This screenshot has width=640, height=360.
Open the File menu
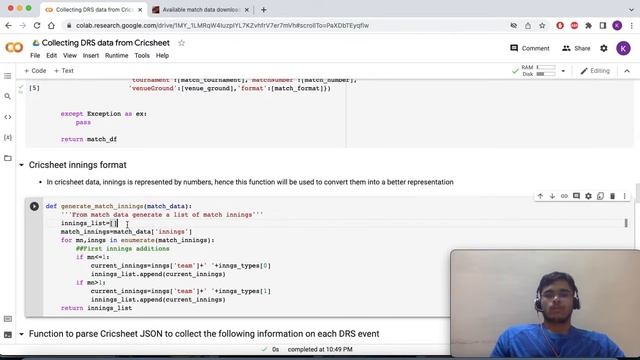[35, 56]
